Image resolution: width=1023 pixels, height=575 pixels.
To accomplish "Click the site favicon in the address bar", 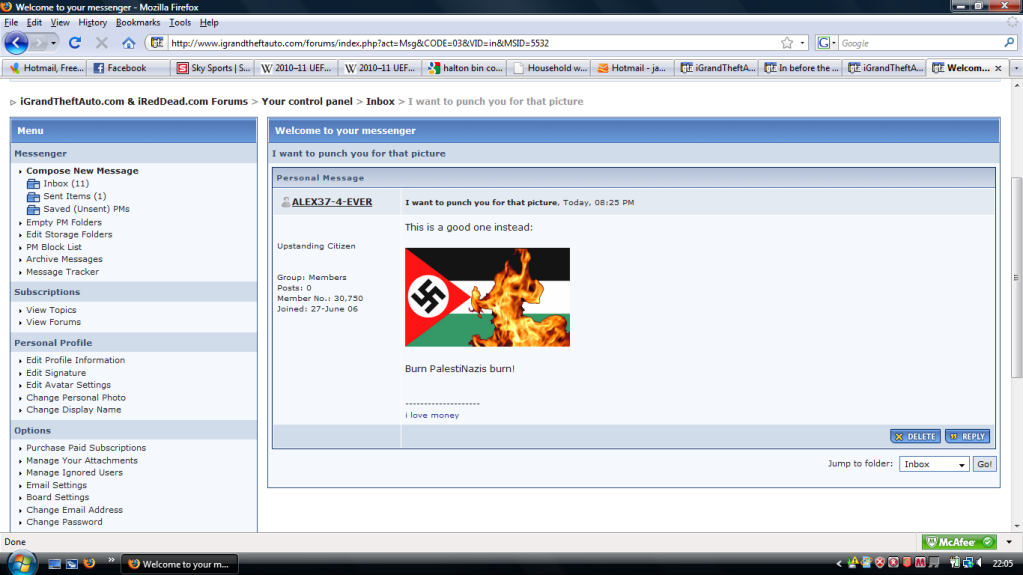I will (x=157, y=43).
